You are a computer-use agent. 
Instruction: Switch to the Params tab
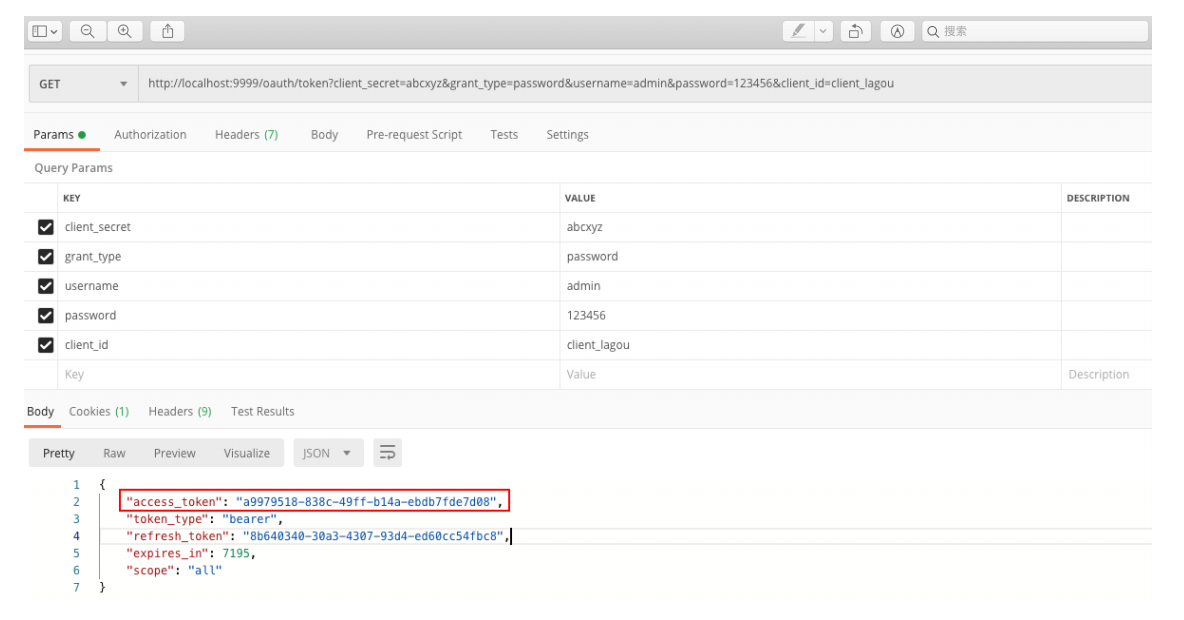[60, 134]
